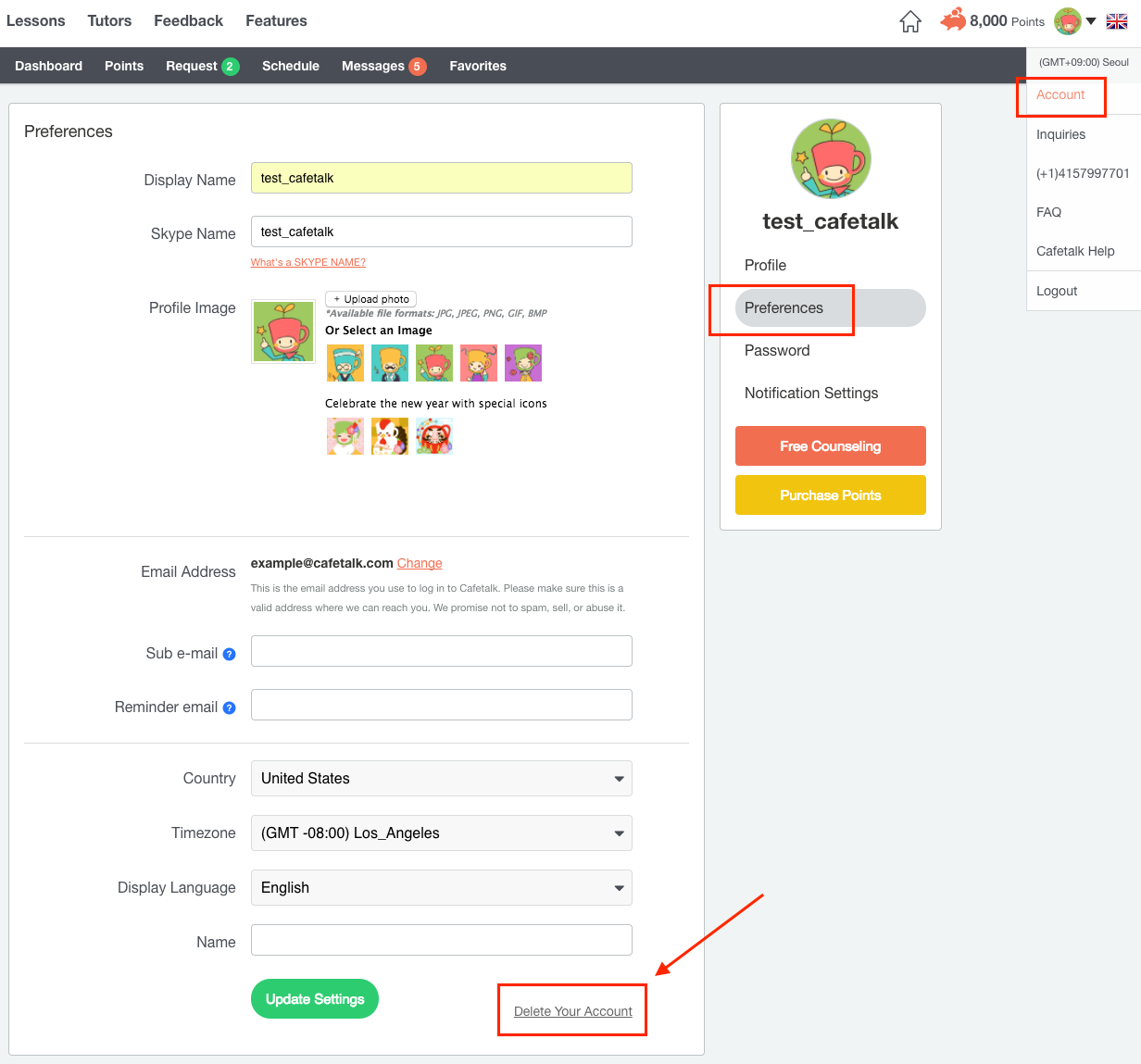
Task: Click the home icon in the top bar
Action: [910, 21]
